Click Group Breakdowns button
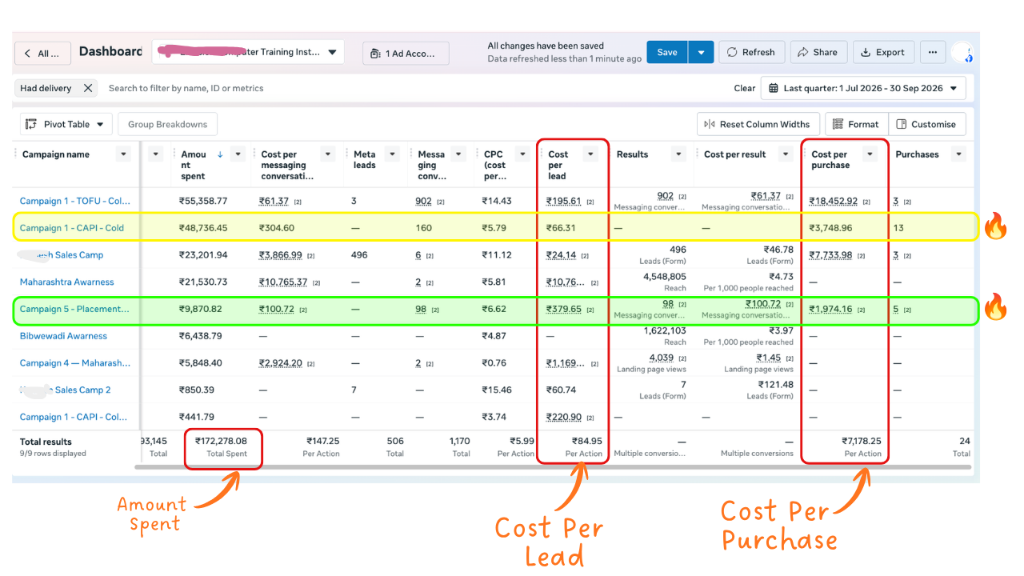This screenshot has width=1024, height=576. pos(167,124)
